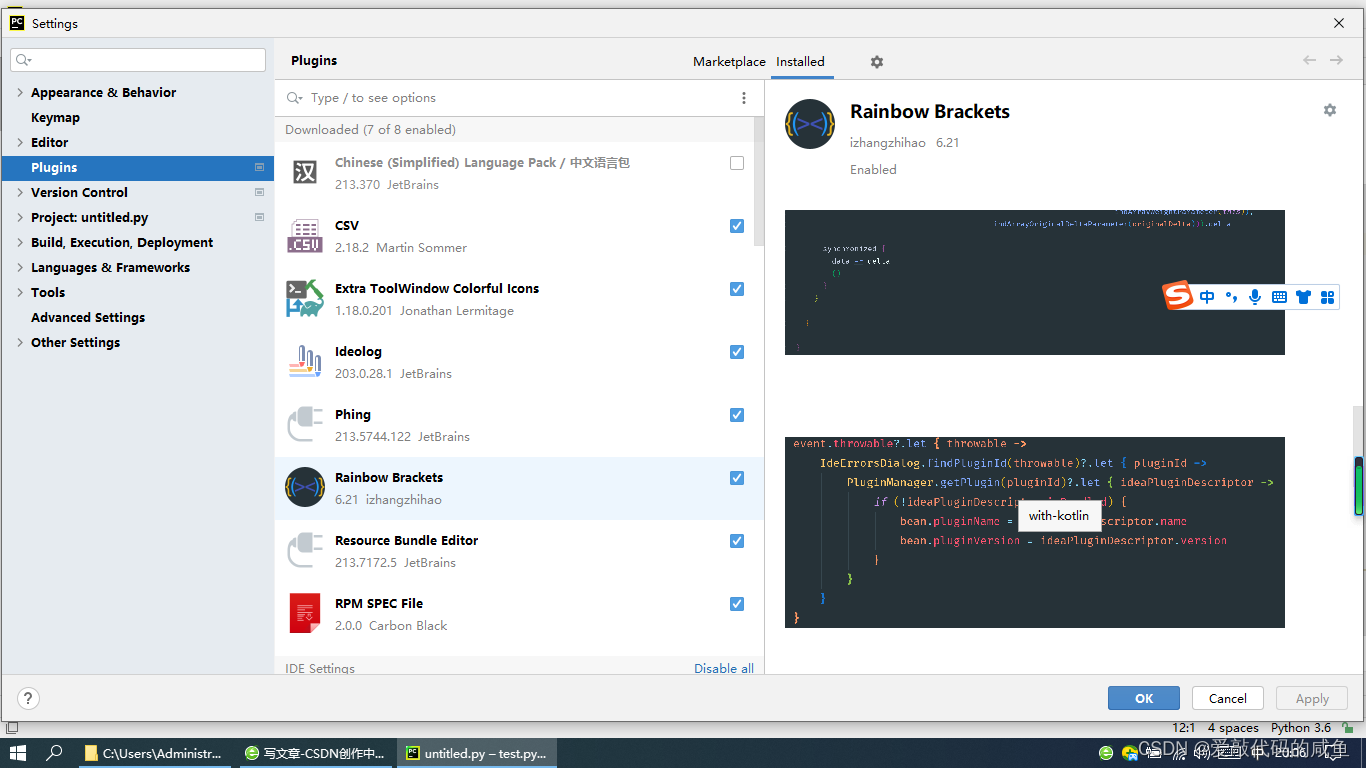This screenshot has width=1366, height=768.
Task: Click the project-level icon on Version Control row
Action: click(260, 192)
